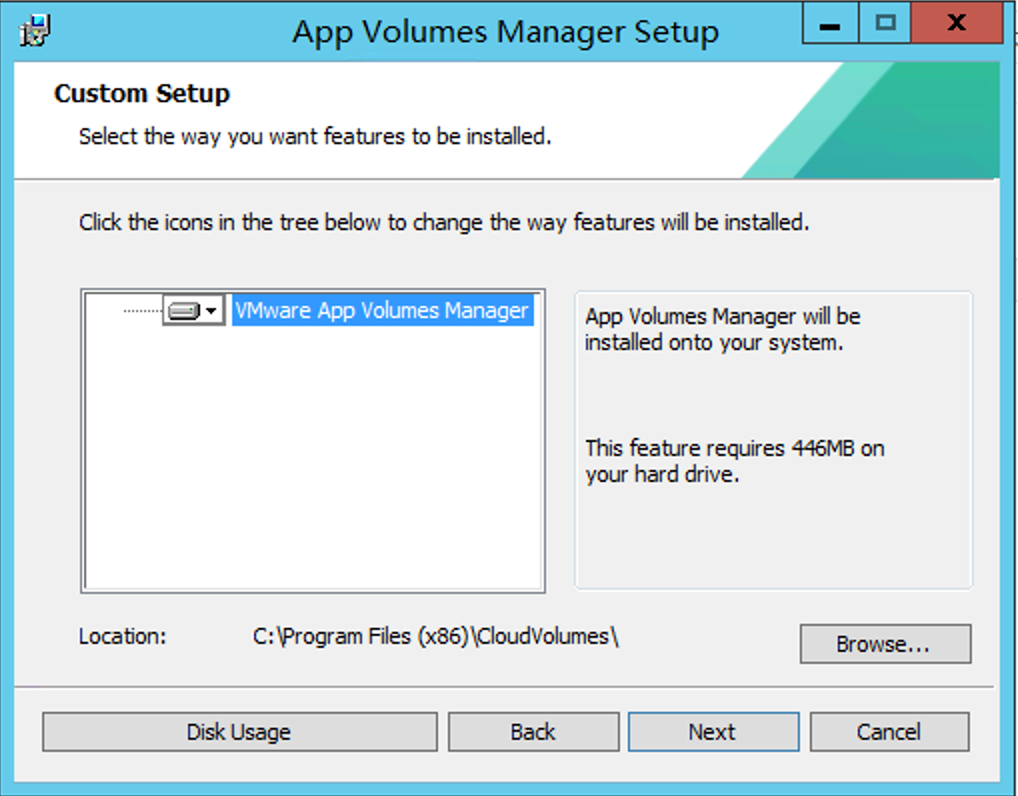Click the 446MB requirement description text
This screenshot has width=1018, height=796.
tap(734, 461)
